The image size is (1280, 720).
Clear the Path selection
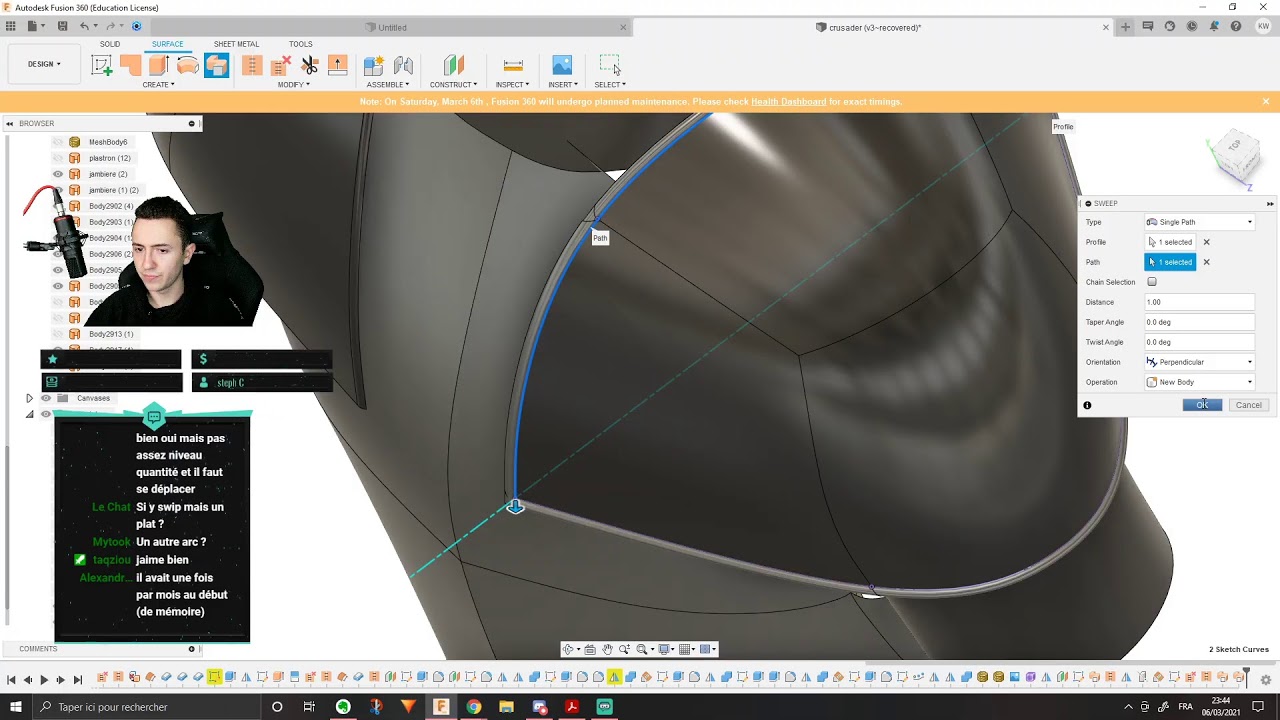pyautogui.click(x=1206, y=262)
